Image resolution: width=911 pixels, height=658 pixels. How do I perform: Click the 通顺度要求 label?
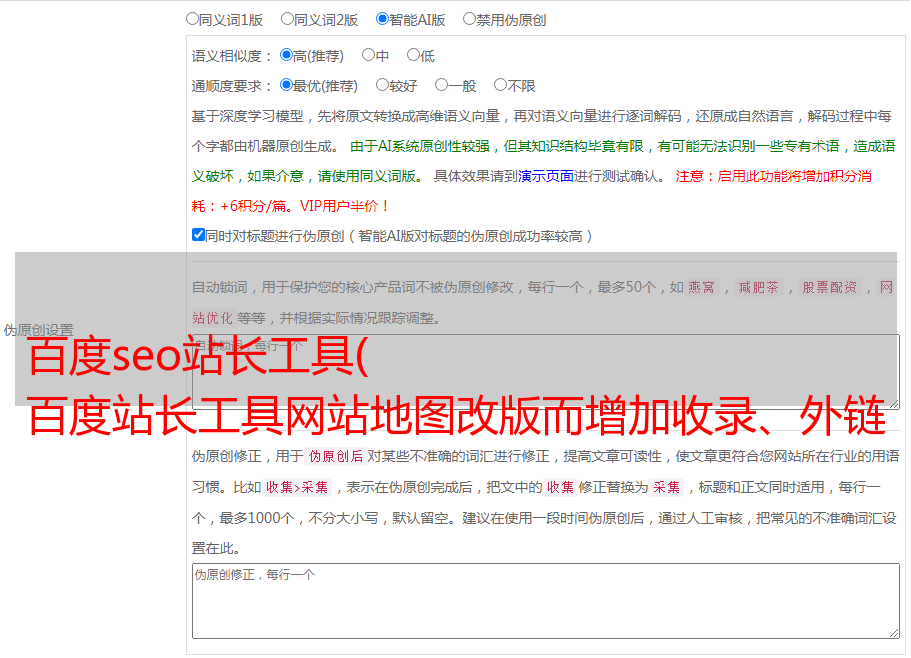pyautogui.click(x=231, y=86)
